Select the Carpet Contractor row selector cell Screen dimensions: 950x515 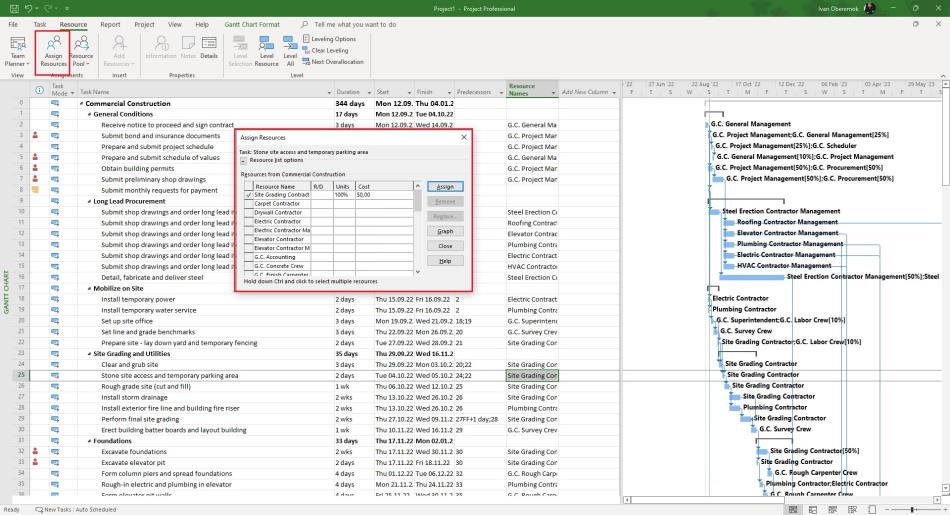(x=248, y=204)
